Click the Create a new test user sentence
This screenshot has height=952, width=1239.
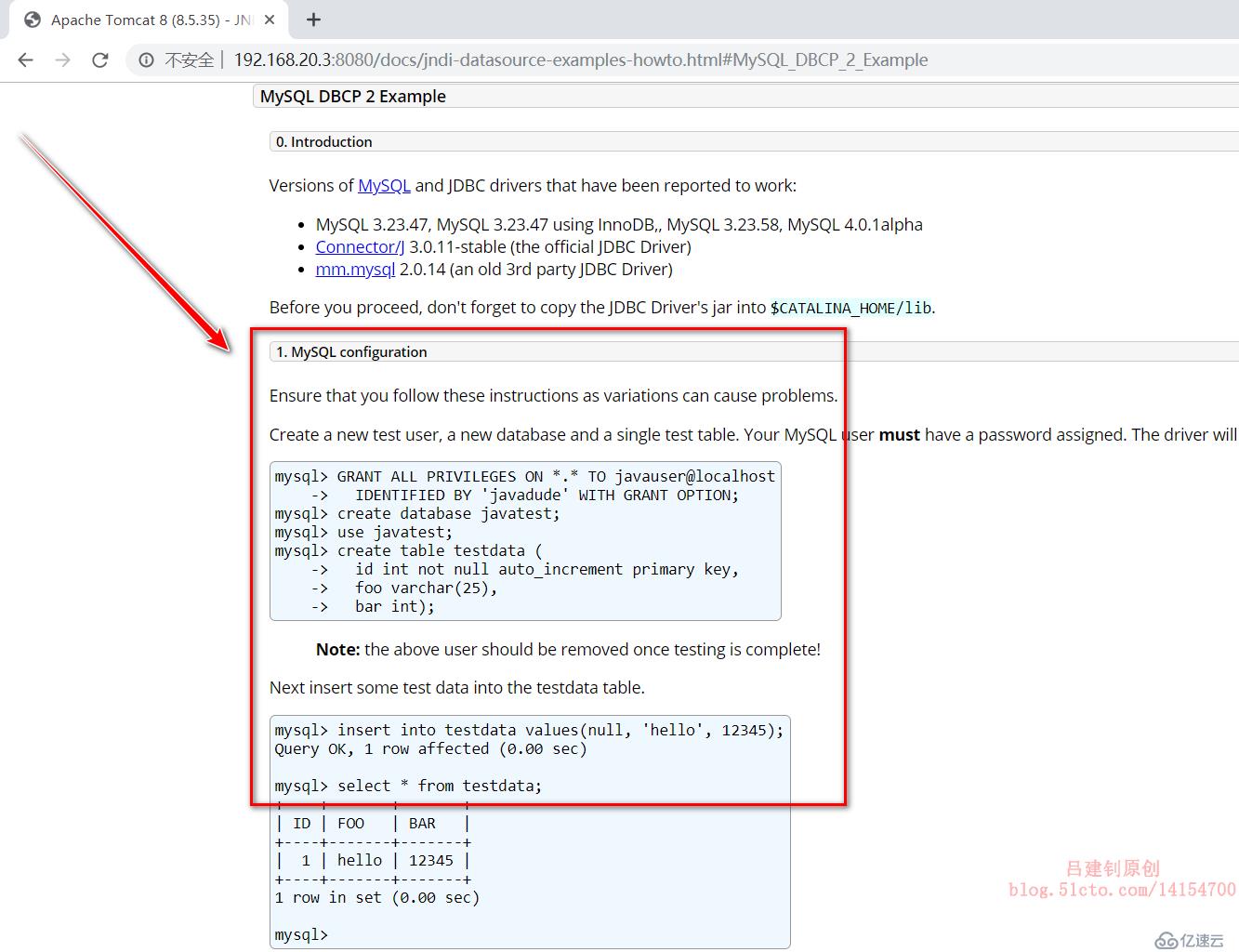[754, 434]
